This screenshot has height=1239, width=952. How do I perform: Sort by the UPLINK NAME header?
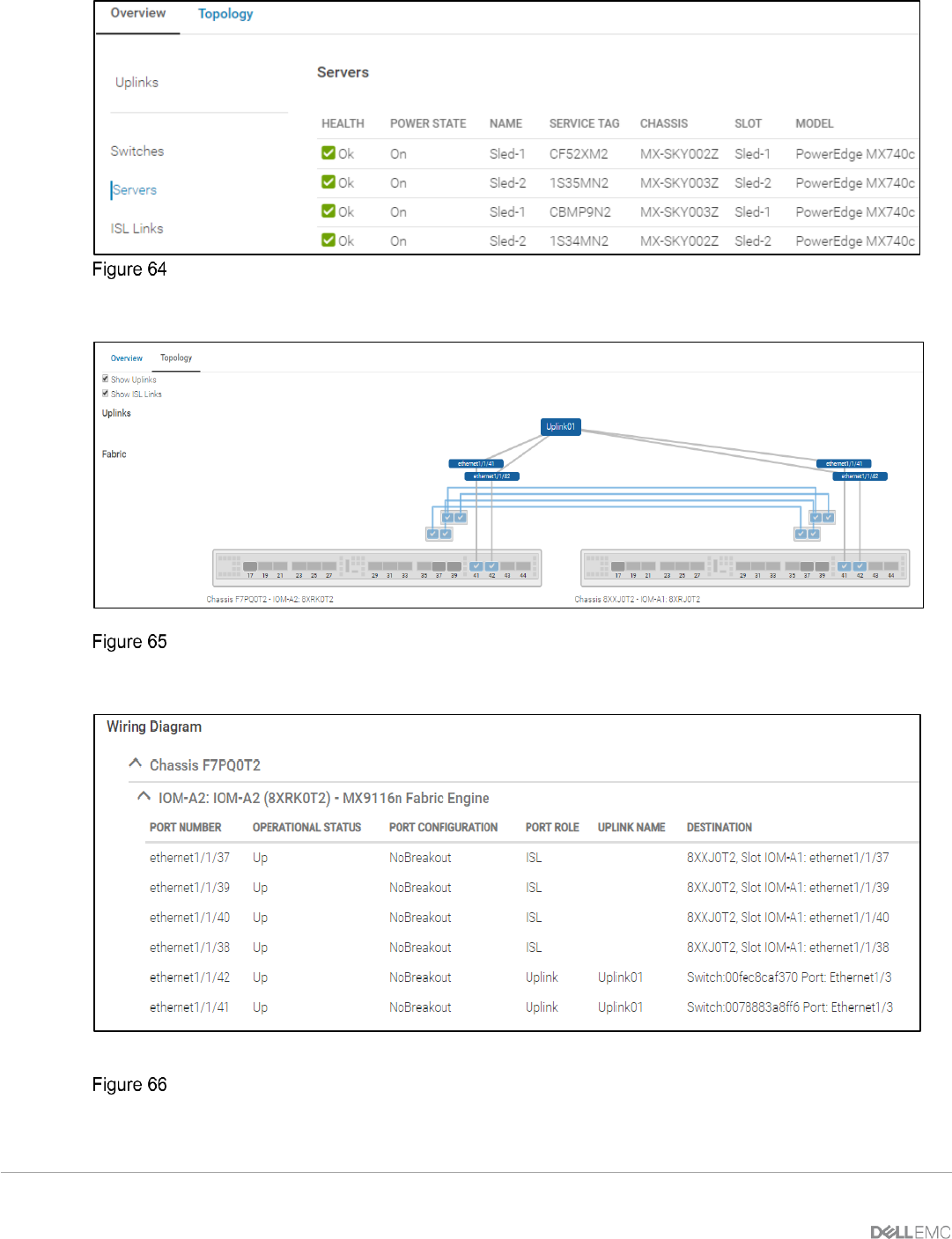click(631, 827)
